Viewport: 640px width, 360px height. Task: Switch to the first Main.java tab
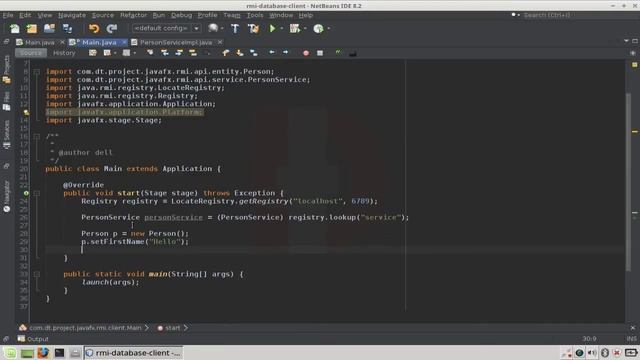(x=40, y=42)
